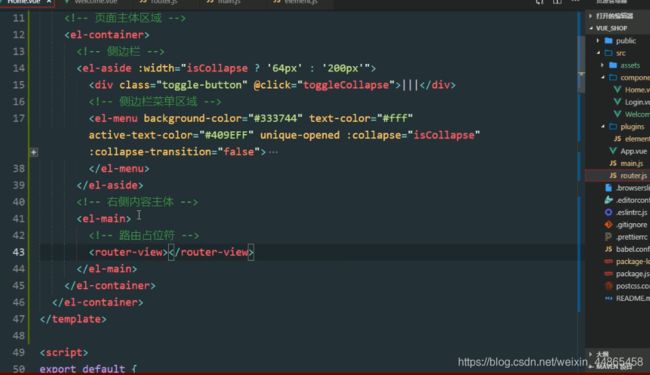
Task: Click the JS icon beside babel.config
Action: 609,249
